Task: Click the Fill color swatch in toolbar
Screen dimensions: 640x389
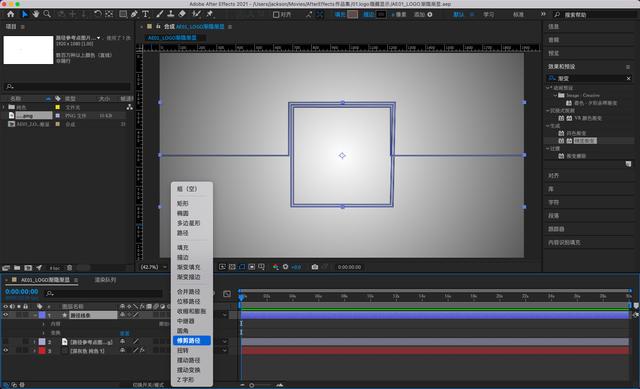Action: [353, 15]
